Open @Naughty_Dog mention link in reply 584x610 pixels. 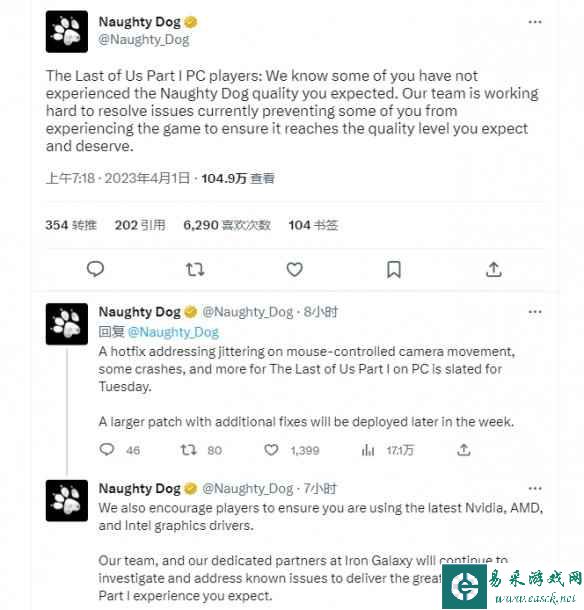(x=174, y=332)
